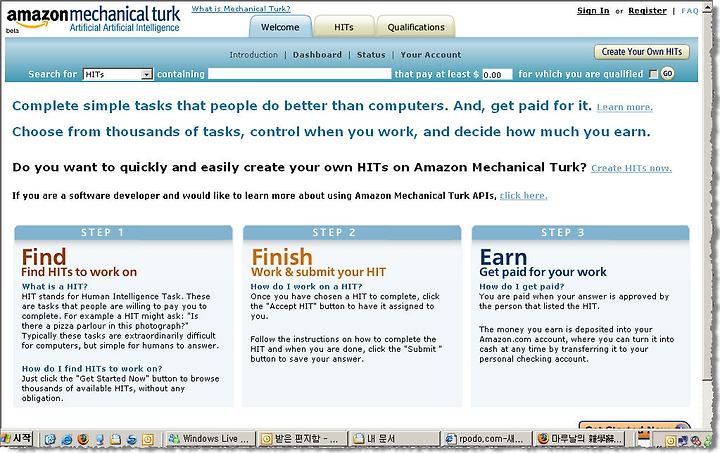This screenshot has height=453, width=720.
Task: Launch Firefox from the quick launch bar
Action: (x=83, y=440)
